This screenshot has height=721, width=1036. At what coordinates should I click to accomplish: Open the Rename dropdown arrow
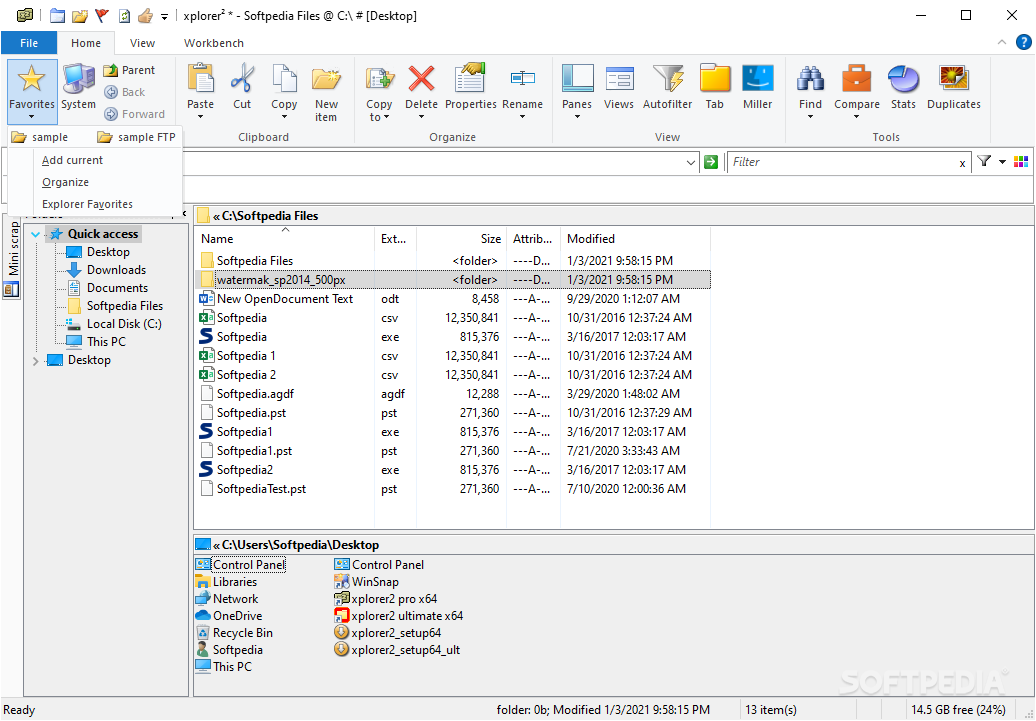(522, 117)
